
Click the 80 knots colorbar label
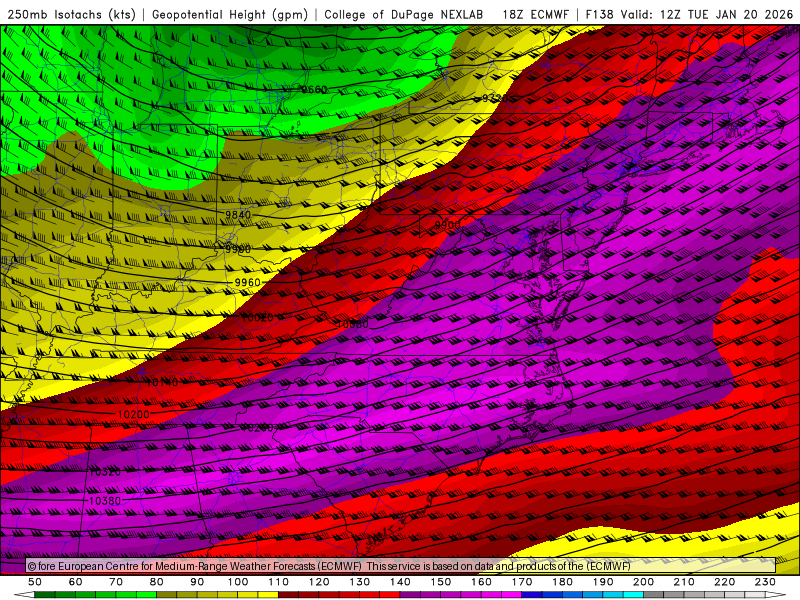tap(157, 582)
